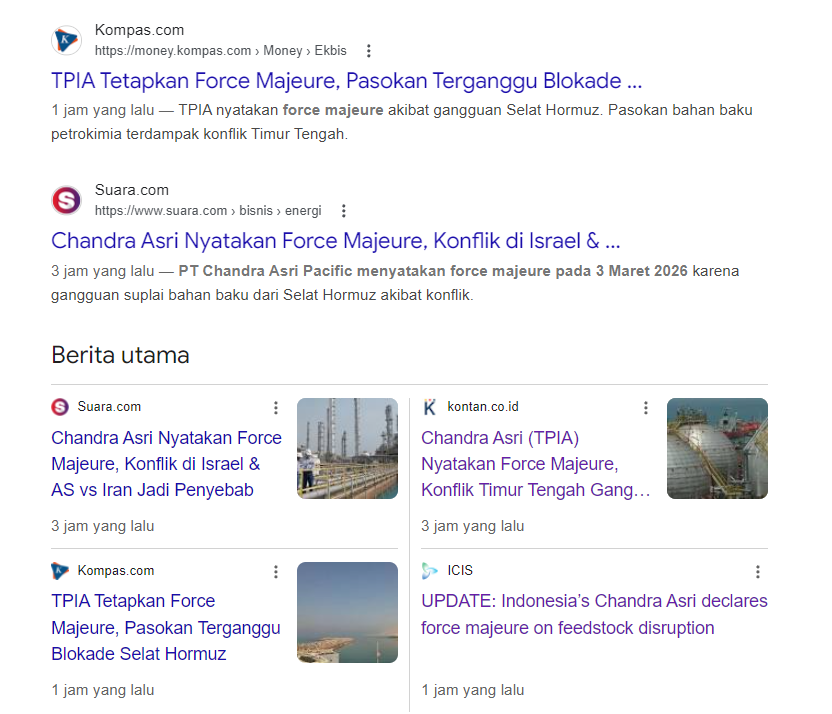Open three-dot menu on Suara.com news card
The height and width of the screenshot is (714, 832).
[x=276, y=407]
